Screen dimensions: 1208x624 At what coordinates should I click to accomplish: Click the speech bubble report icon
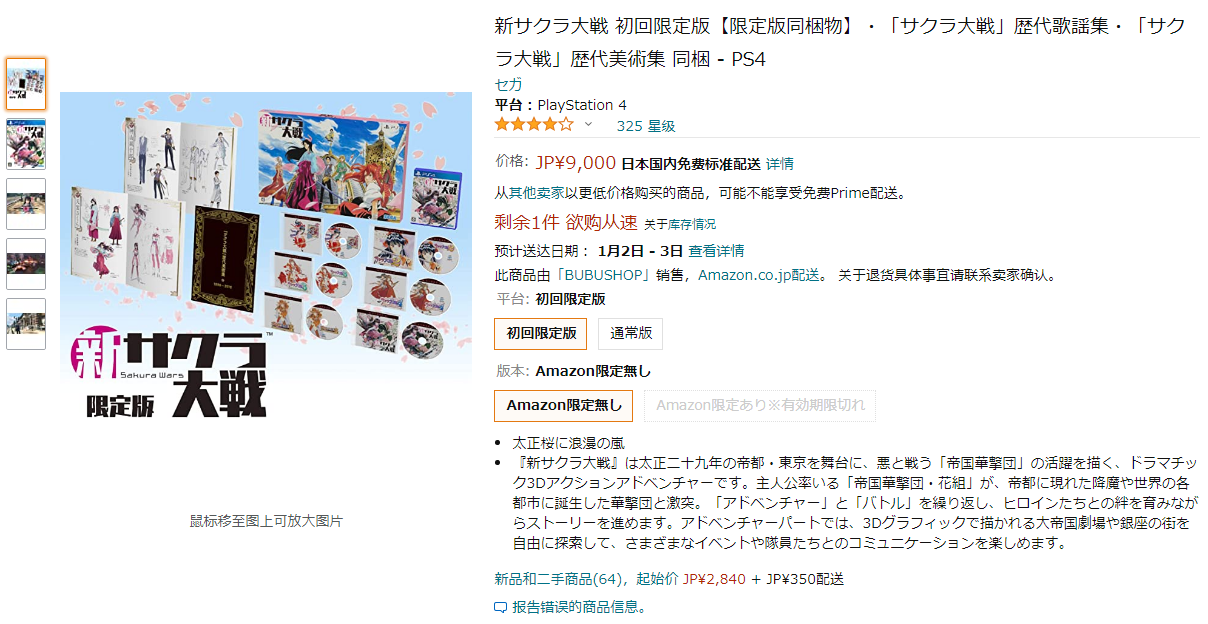pos(501,607)
